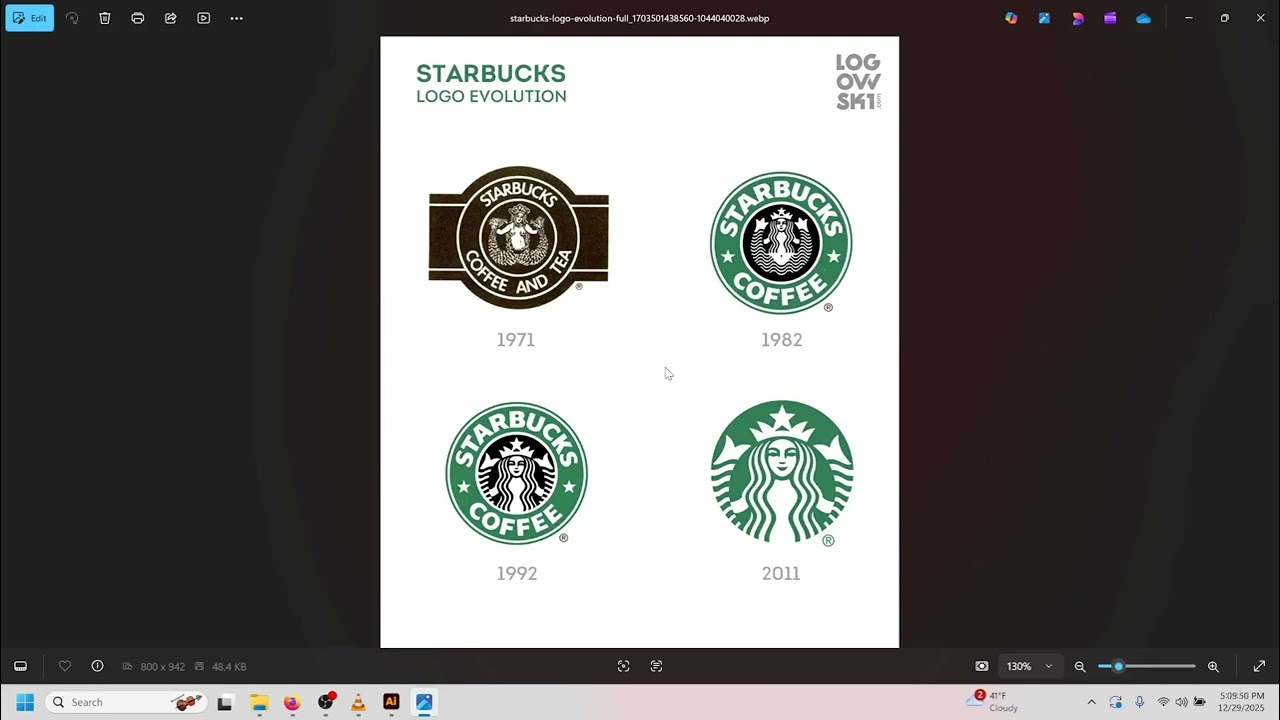
Task: Click the fit-to-window icon beside 130%
Action: click(x=982, y=666)
